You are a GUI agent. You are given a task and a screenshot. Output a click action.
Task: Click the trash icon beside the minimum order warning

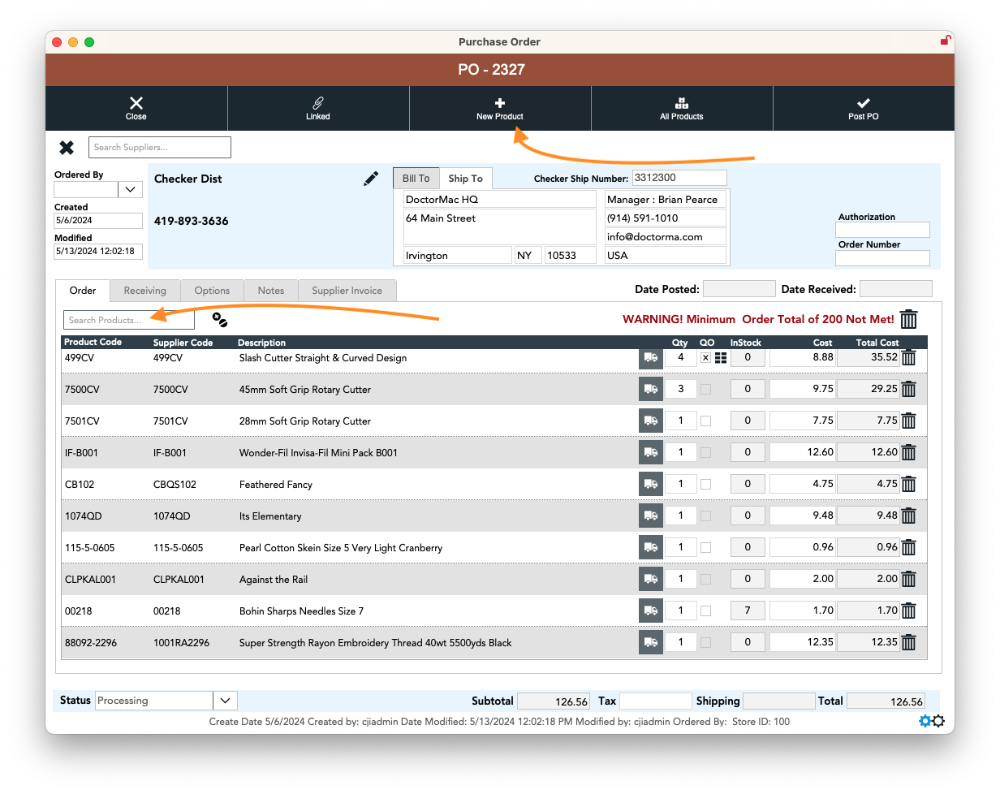click(908, 319)
